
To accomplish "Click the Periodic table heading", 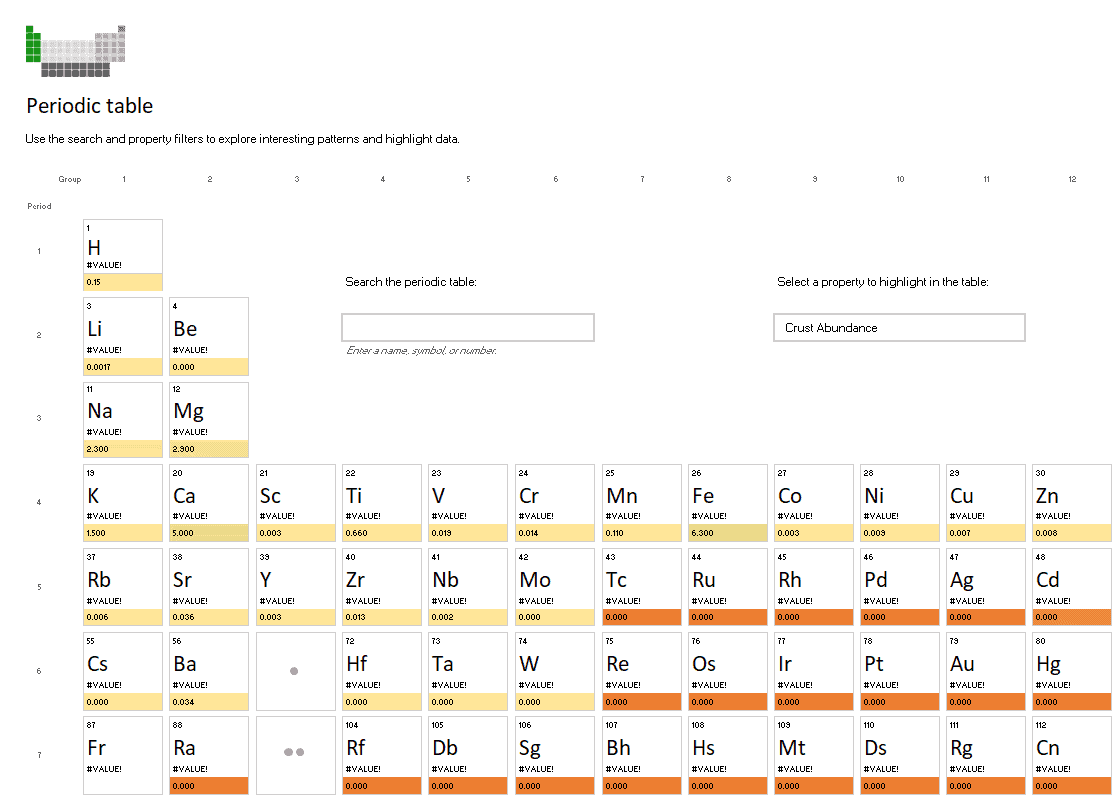I will (90, 105).
